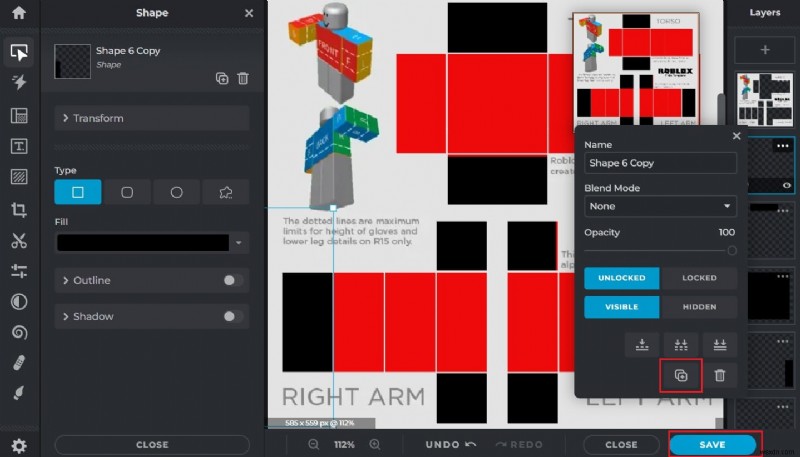Expand the Transform section
The height and width of the screenshot is (457, 800).
click(152, 118)
